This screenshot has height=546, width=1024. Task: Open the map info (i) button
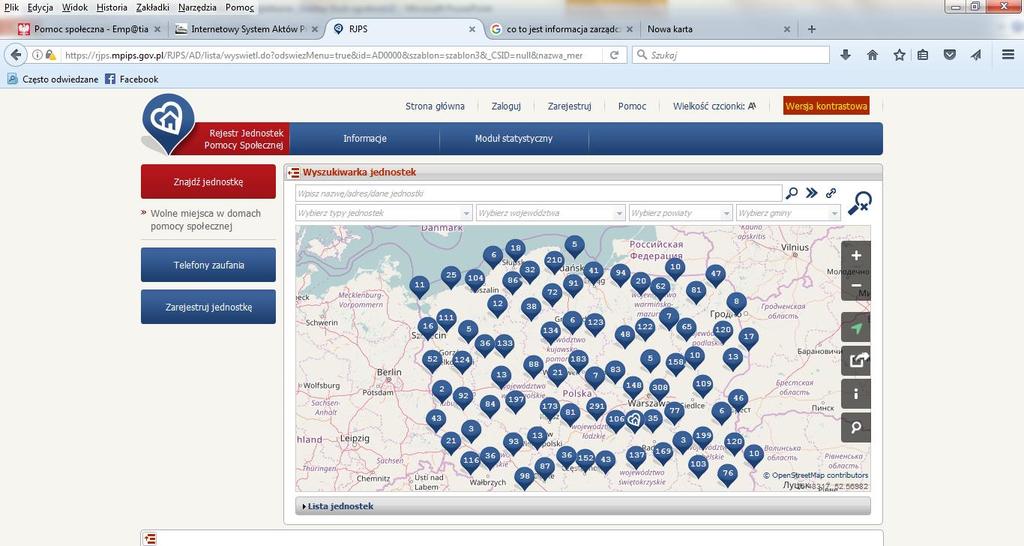[x=856, y=394]
